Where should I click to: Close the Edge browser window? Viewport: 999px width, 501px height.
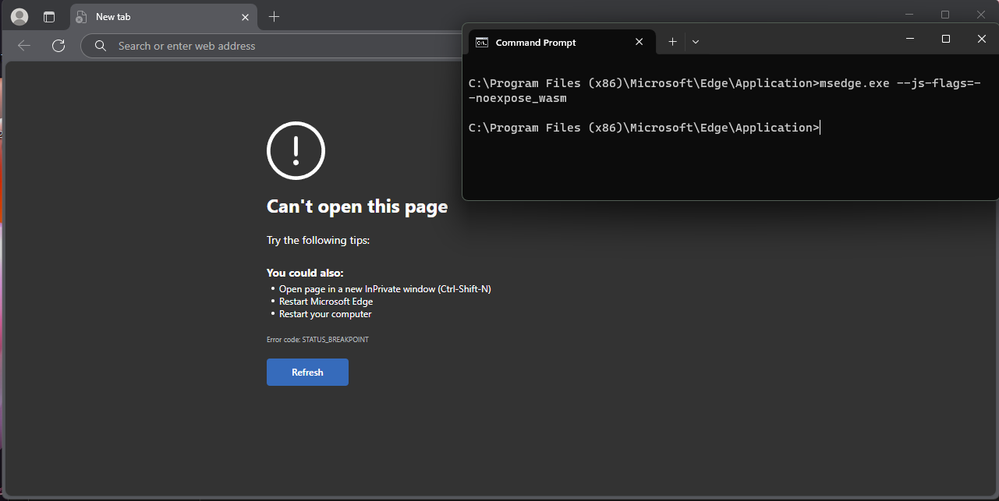coord(981,14)
